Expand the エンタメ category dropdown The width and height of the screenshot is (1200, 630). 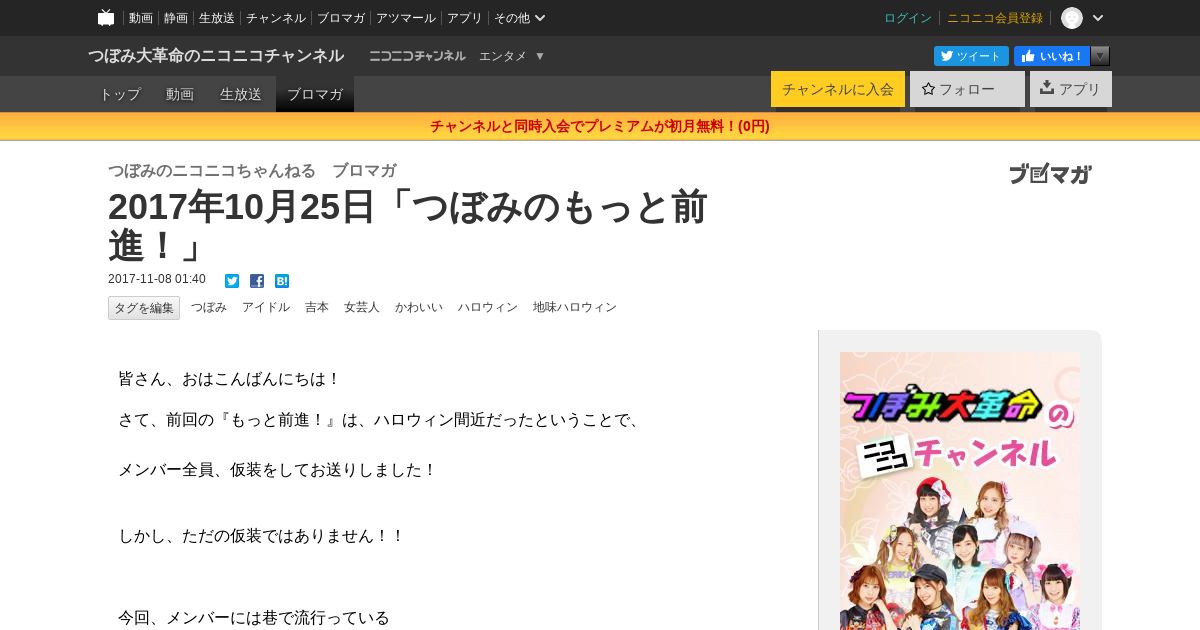click(511, 56)
